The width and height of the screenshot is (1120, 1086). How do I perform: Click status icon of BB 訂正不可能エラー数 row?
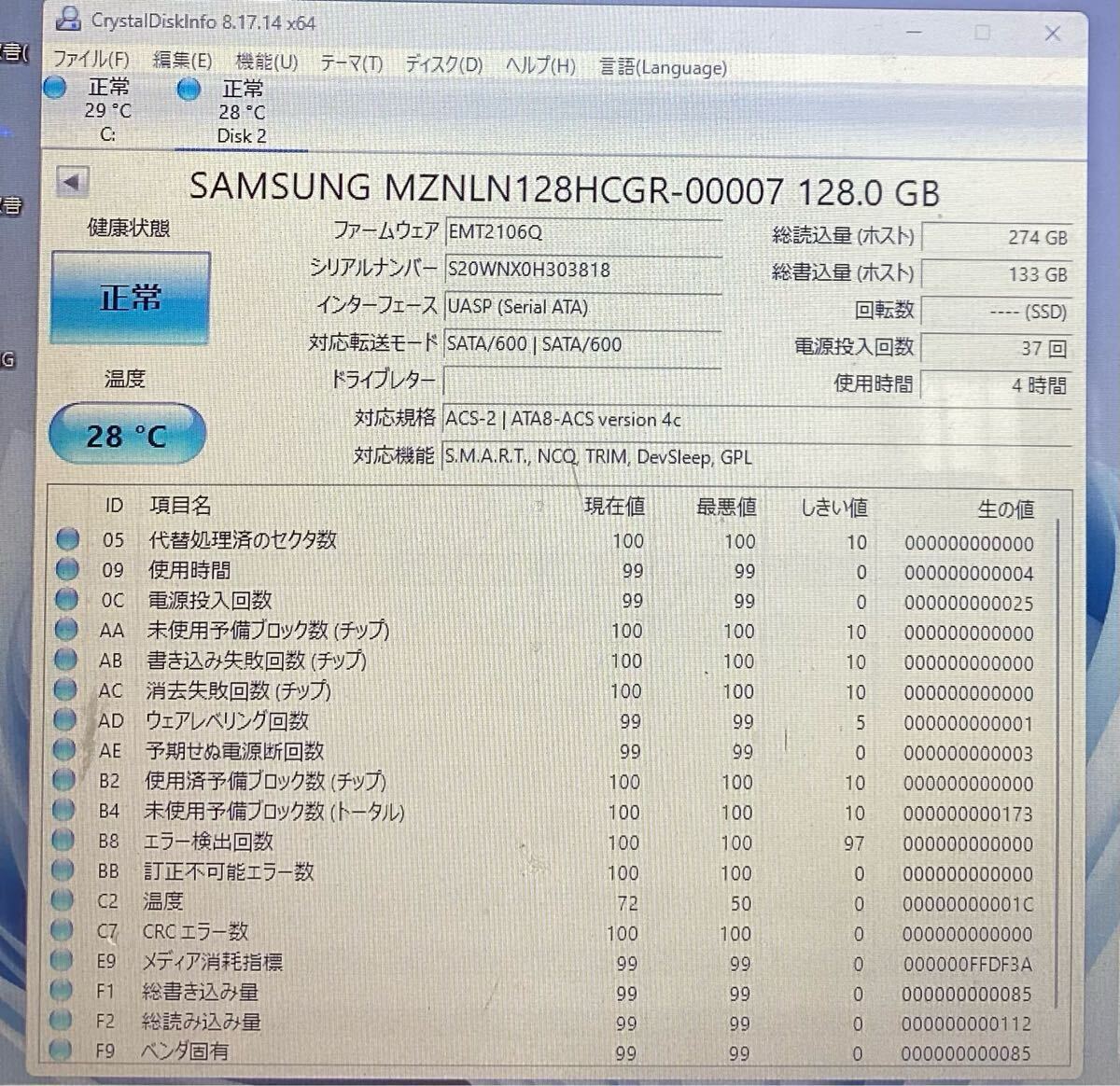pyautogui.click(x=63, y=870)
